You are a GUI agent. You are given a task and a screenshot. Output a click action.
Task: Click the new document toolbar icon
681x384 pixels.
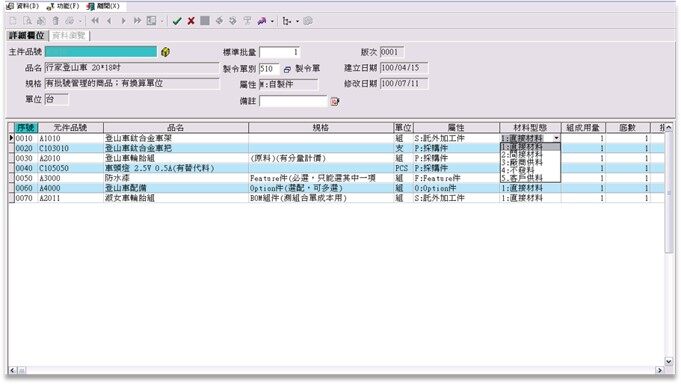(x=13, y=21)
